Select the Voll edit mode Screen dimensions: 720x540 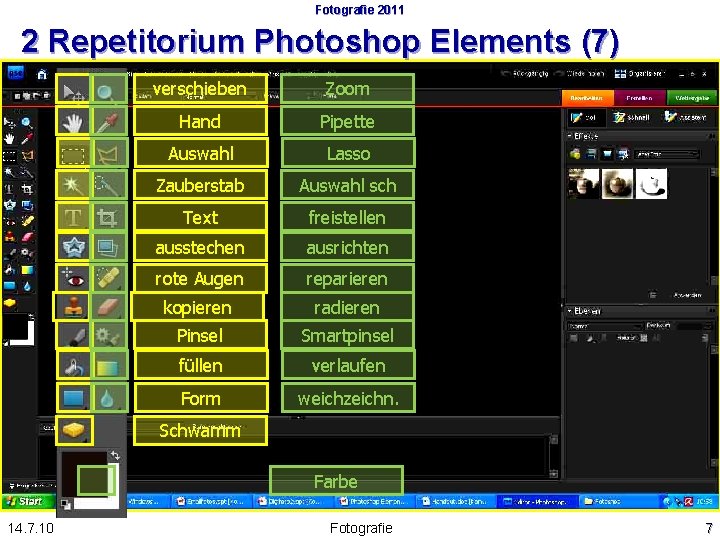[x=585, y=118]
